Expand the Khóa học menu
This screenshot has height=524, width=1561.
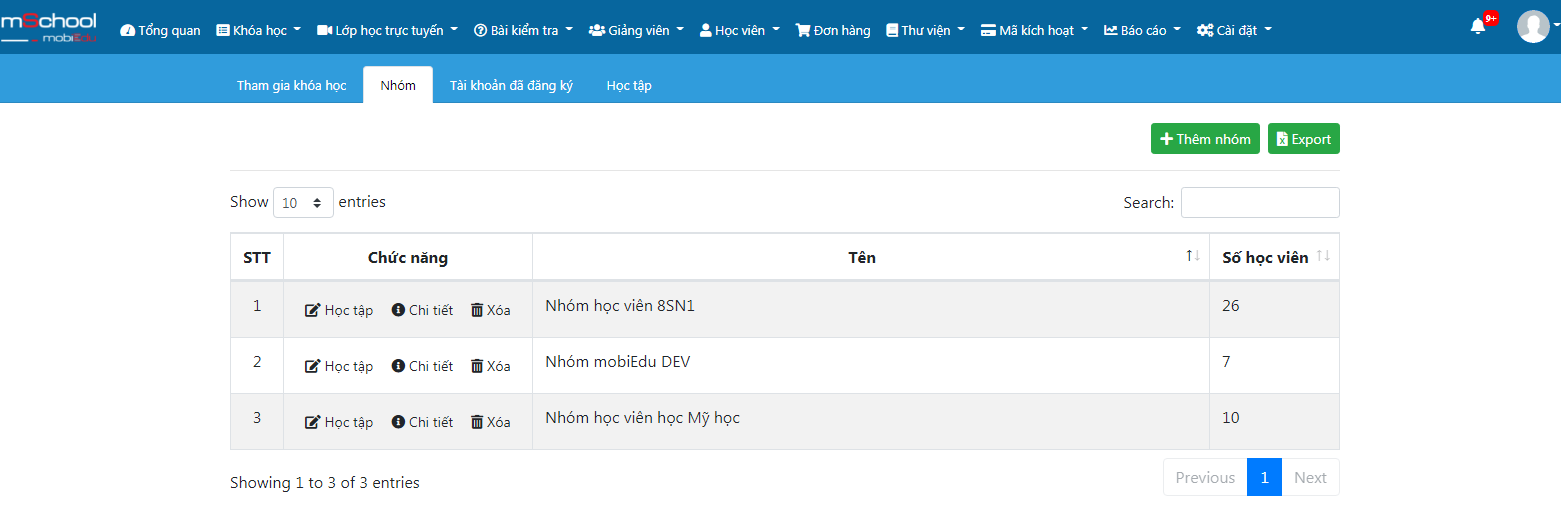coord(259,30)
